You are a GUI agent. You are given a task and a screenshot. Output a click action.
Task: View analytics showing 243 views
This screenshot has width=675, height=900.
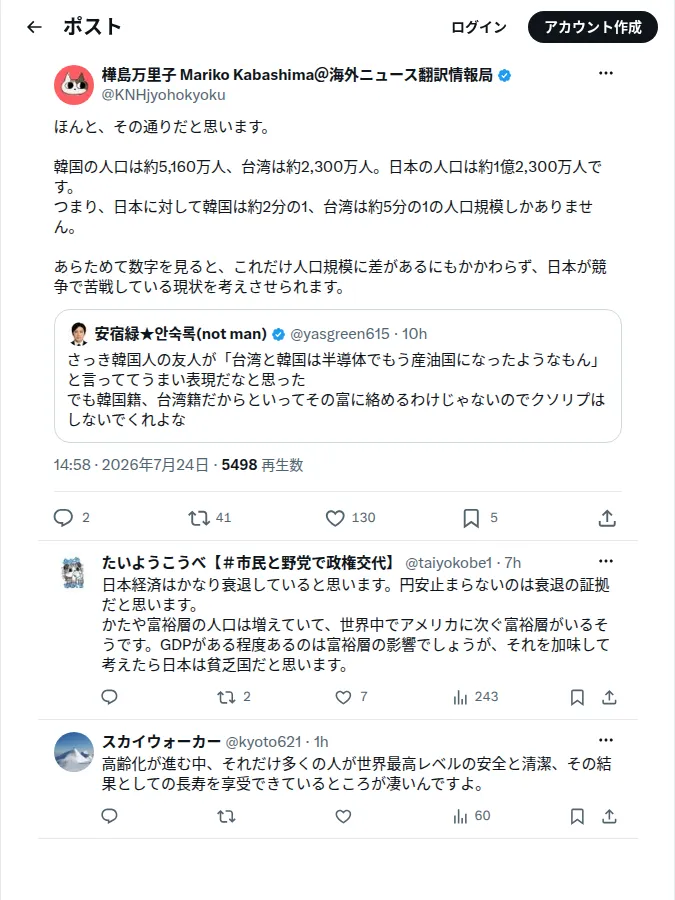pyautogui.click(x=475, y=697)
